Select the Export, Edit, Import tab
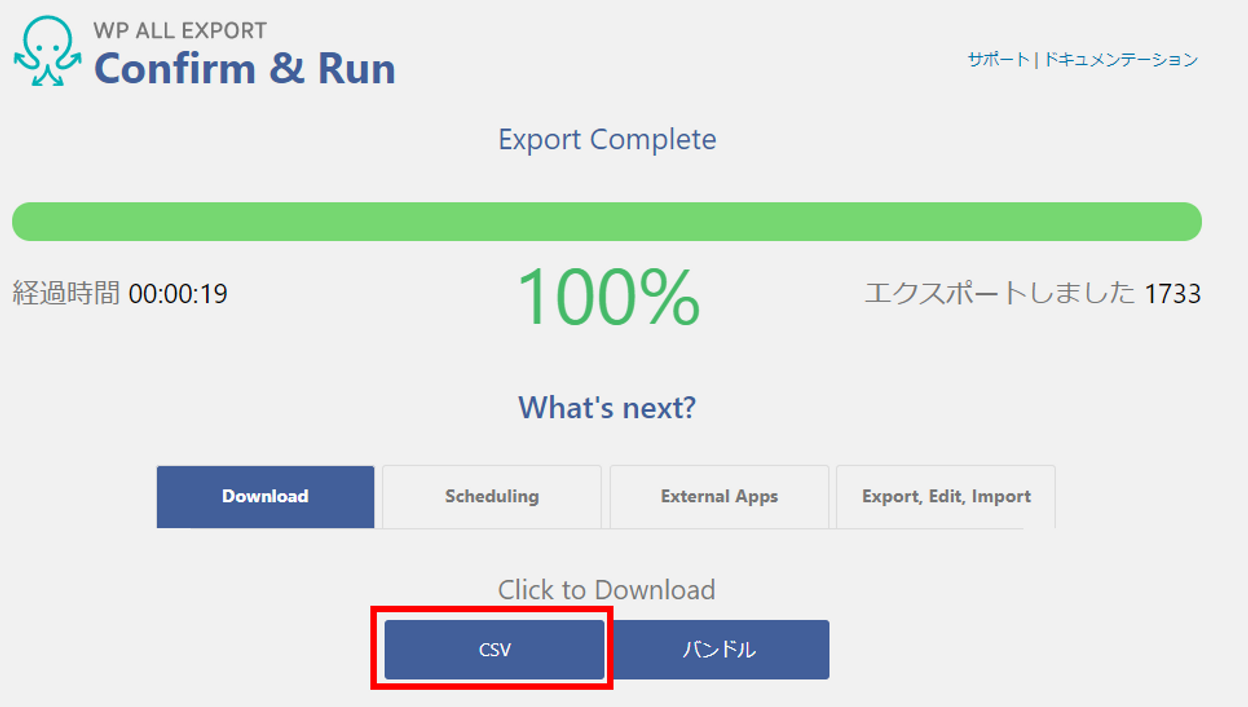The width and height of the screenshot is (1248, 707). pyautogui.click(x=946, y=496)
